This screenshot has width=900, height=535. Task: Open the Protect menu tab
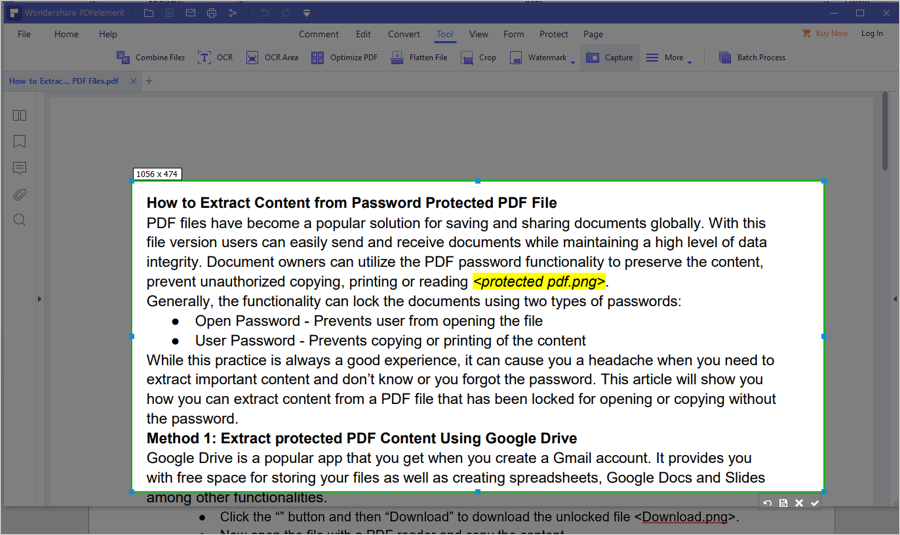[x=553, y=34]
